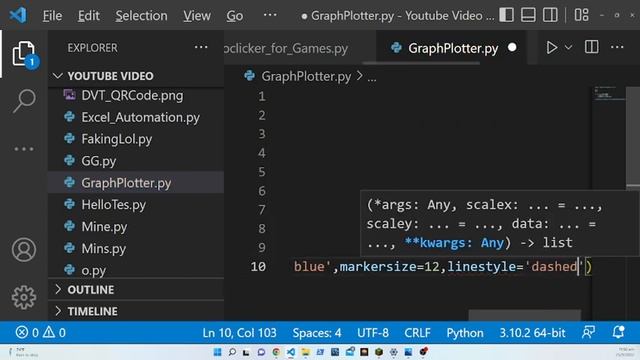
Task: Open the File menu
Action: click(x=53, y=16)
